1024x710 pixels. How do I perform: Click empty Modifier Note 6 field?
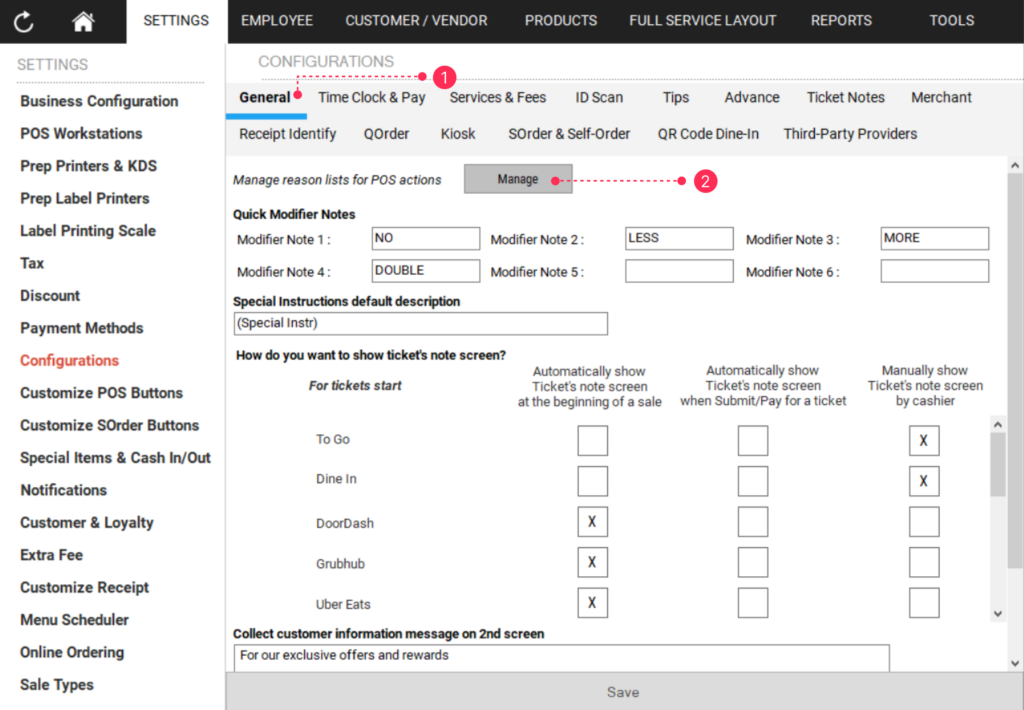pos(935,271)
